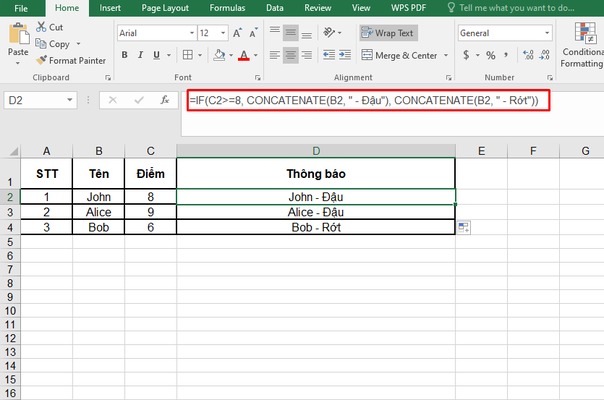604x400 pixels.
Task: Apply the red Font Color A
Action: click(x=243, y=55)
